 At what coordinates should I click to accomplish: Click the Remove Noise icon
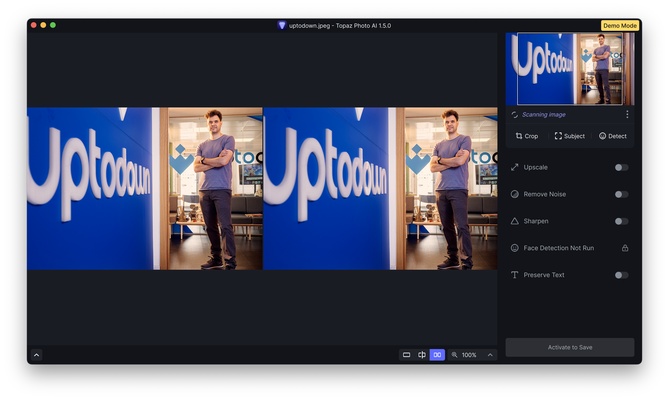coord(515,194)
